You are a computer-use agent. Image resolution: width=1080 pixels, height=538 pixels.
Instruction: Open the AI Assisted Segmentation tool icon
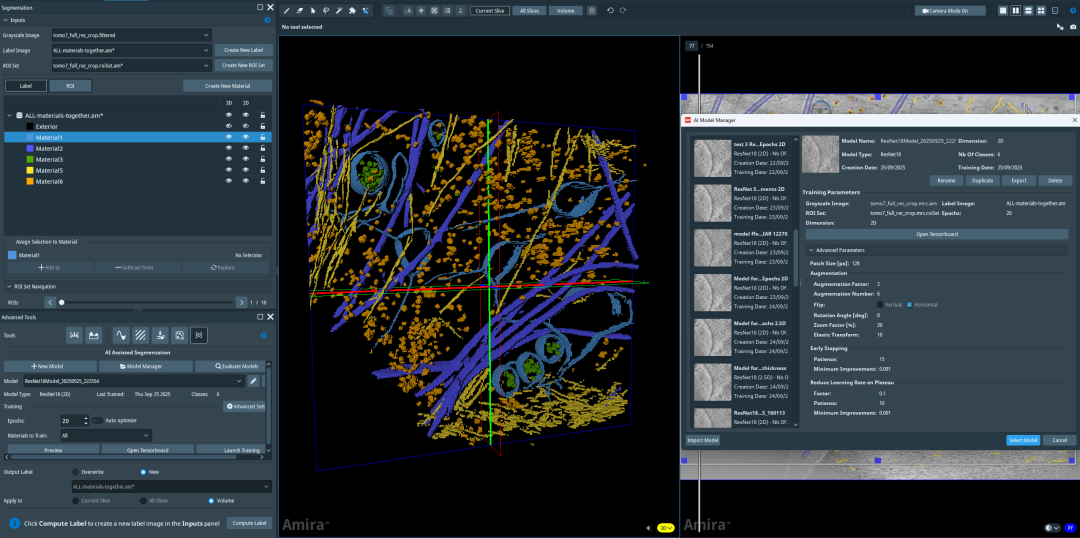[198, 335]
